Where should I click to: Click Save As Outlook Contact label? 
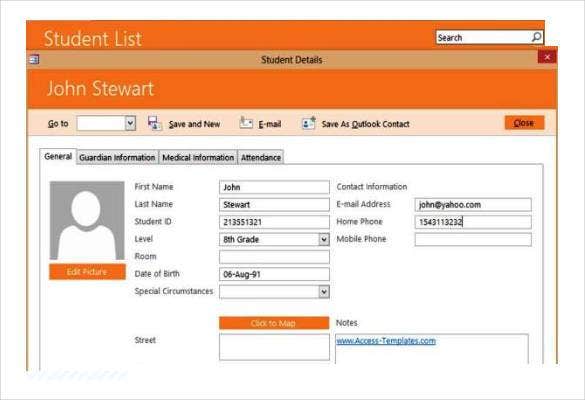tap(366, 124)
